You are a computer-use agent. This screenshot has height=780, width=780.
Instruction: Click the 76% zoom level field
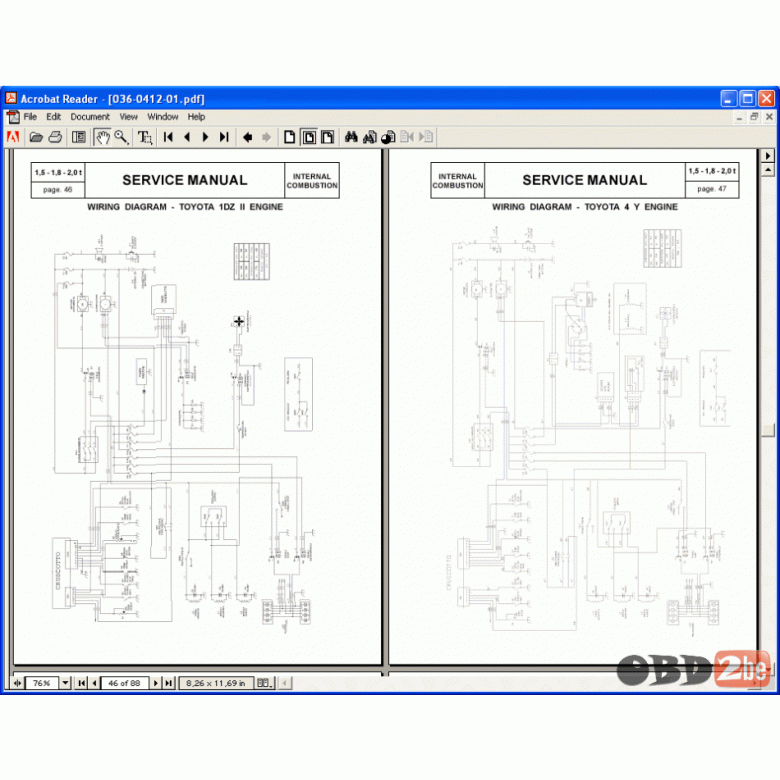pyautogui.click(x=42, y=683)
